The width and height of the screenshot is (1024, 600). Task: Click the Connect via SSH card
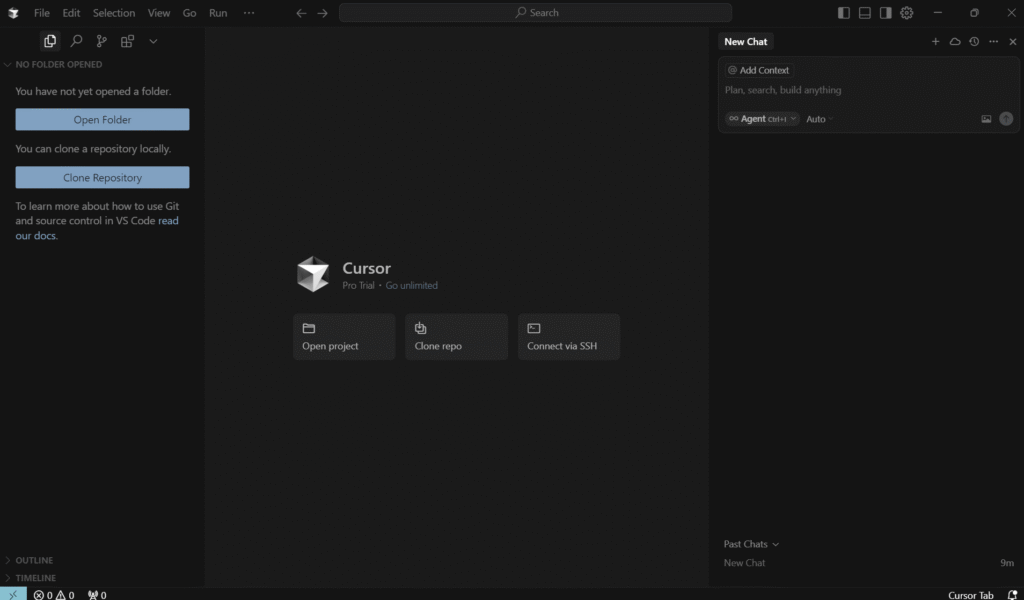click(x=569, y=337)
